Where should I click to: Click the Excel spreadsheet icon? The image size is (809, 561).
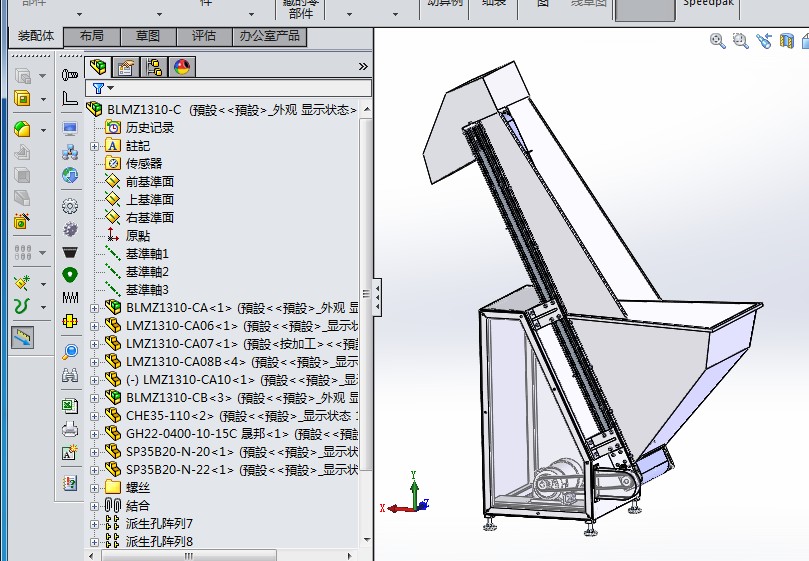pyautogui.click(x=70, y=406)
